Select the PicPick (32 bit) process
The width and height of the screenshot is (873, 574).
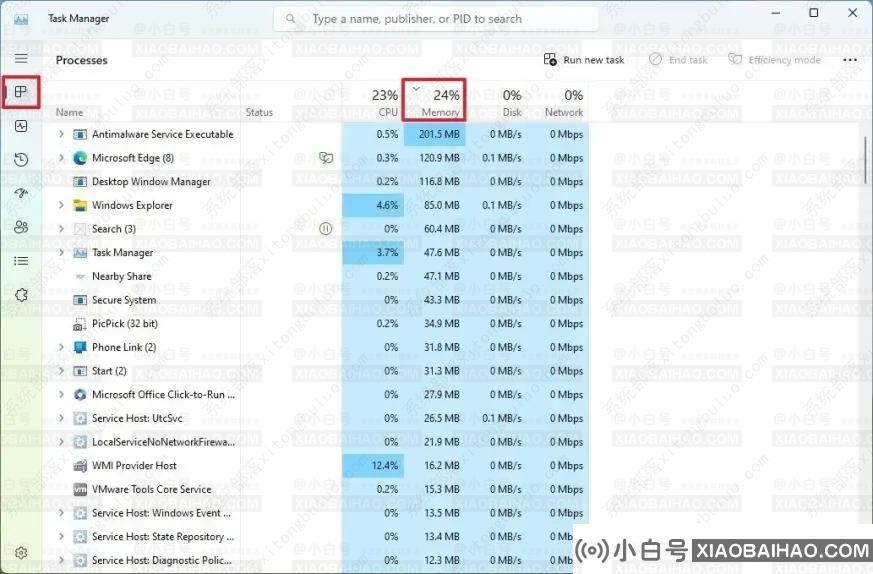click(x=316, y=324)
